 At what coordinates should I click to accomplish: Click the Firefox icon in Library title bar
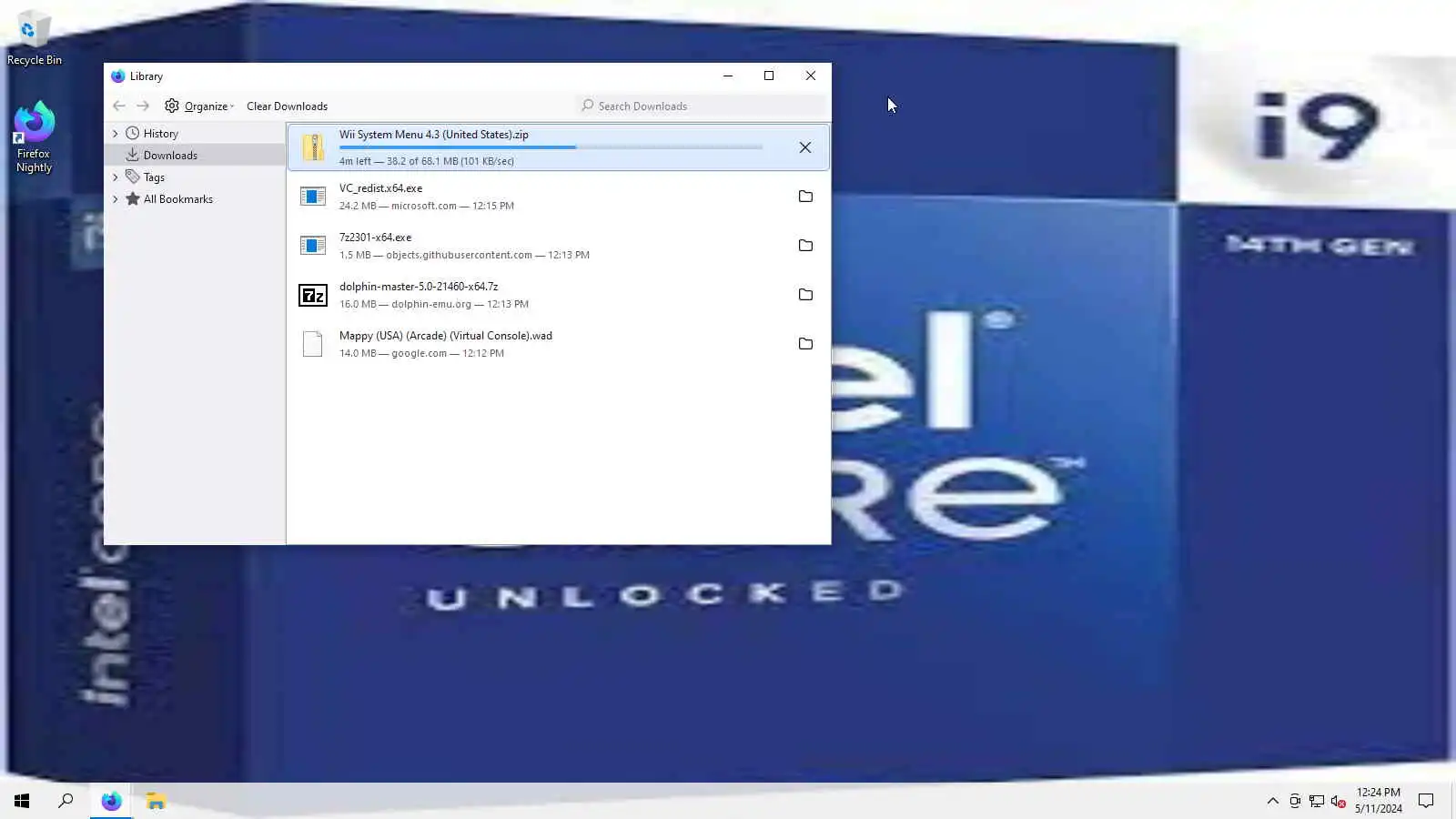[117, 76]
